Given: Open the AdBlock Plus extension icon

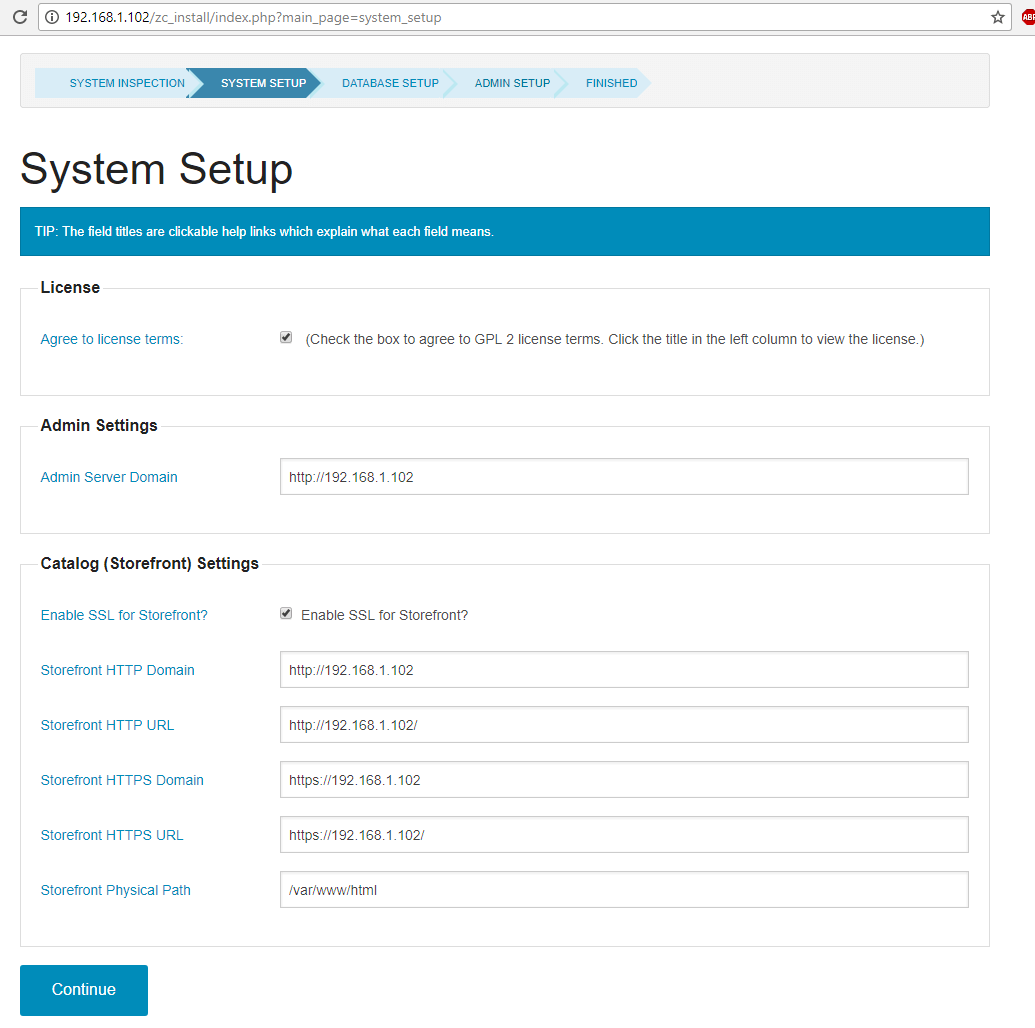Looking at the screenshot, I should [1028, 17].
